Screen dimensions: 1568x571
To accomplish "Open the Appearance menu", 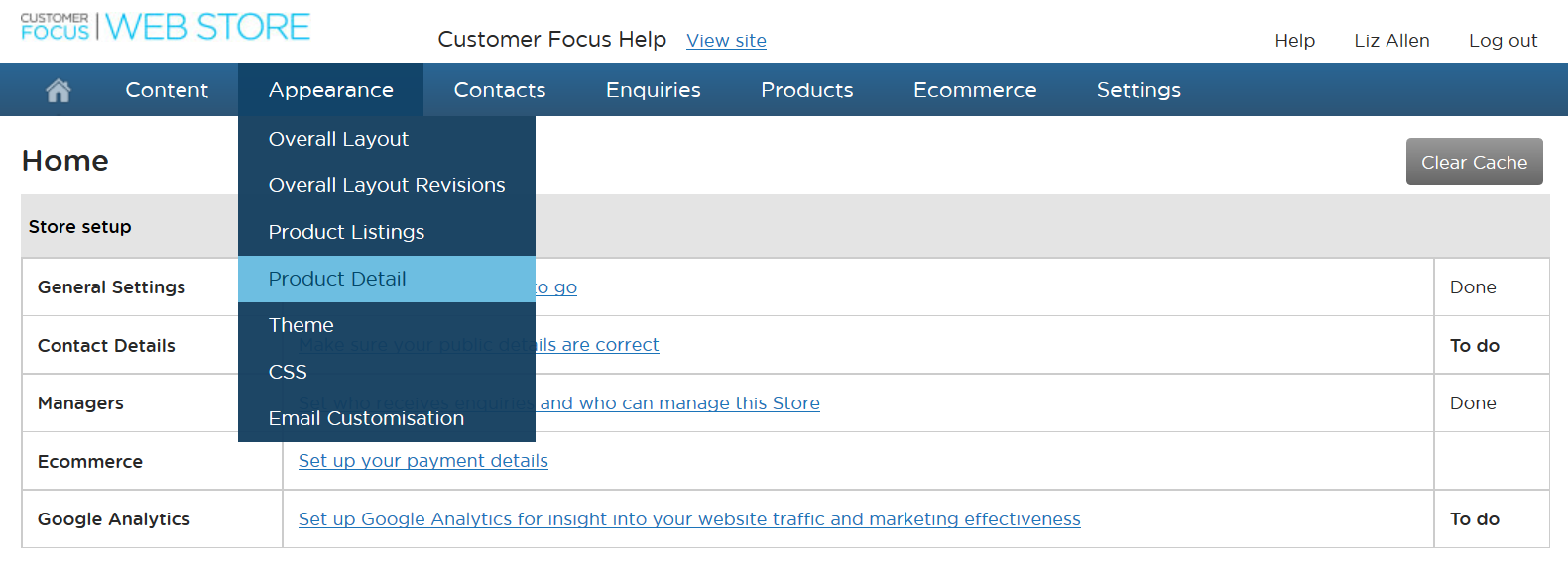I will 331,90.
